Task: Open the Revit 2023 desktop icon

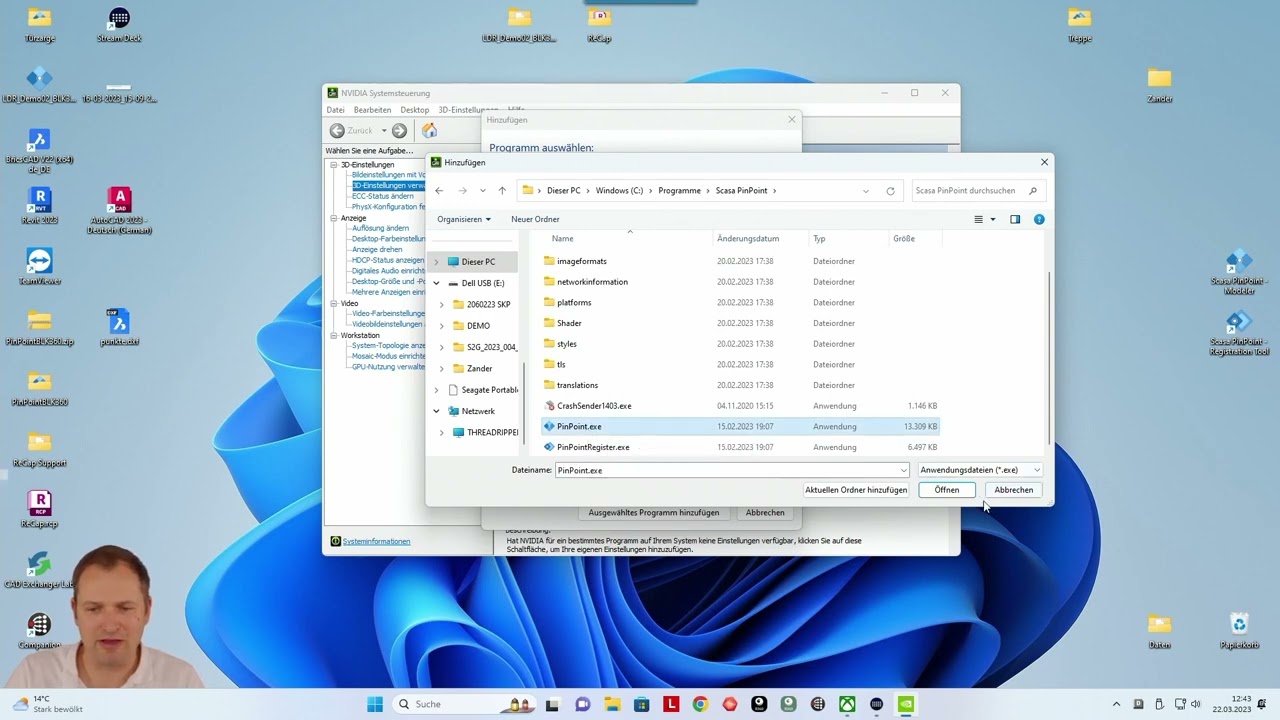Action: 39,205
